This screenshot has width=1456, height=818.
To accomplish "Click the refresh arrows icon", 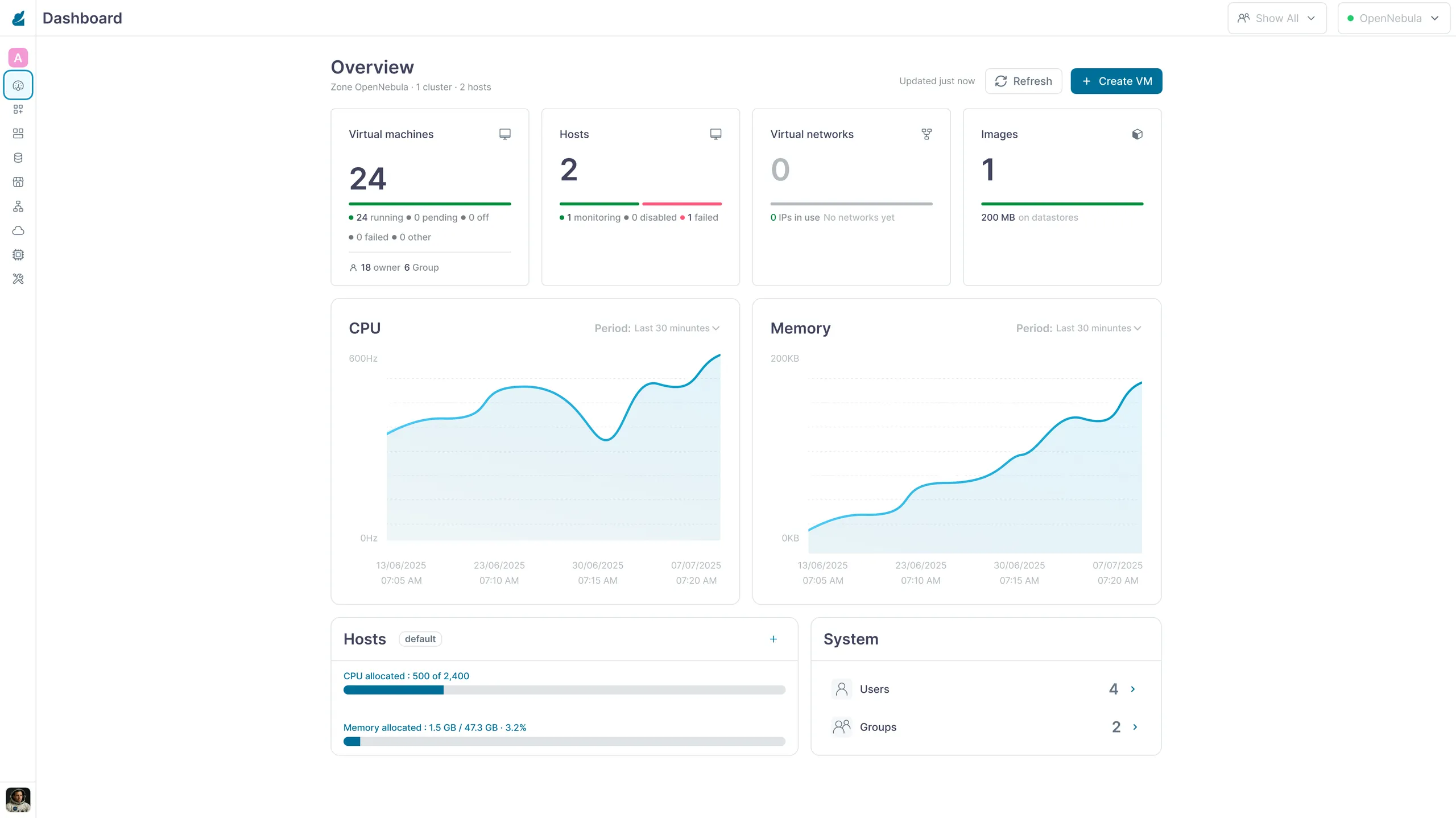I will coord(1001,81).
